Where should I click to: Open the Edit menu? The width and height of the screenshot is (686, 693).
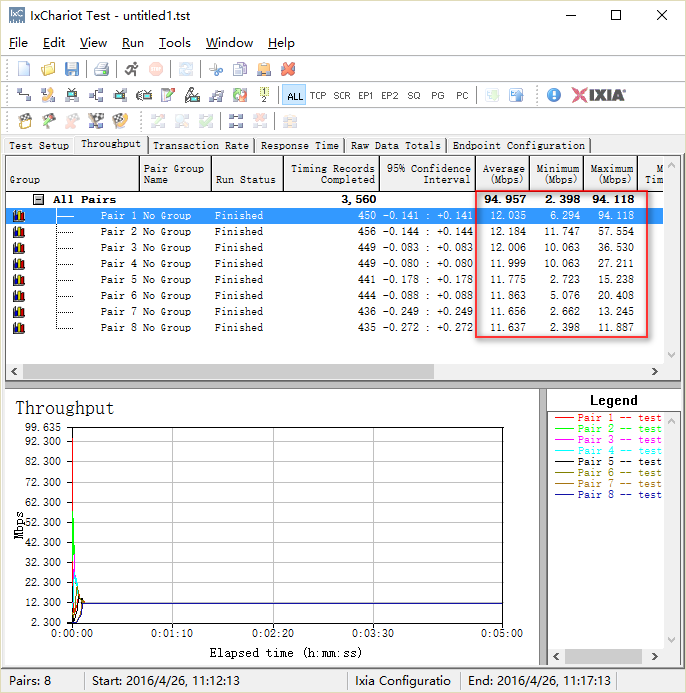54,43
